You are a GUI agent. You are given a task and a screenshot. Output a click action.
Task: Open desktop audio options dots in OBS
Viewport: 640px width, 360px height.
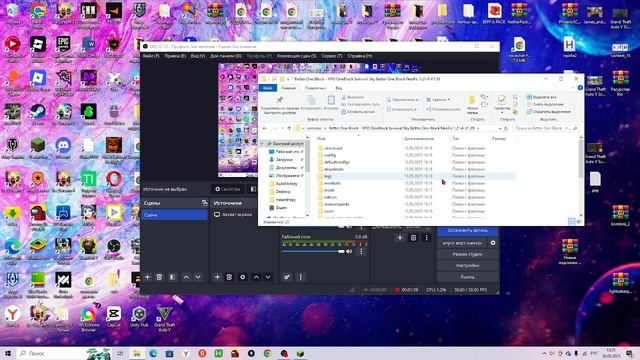[x=361, y=251]
